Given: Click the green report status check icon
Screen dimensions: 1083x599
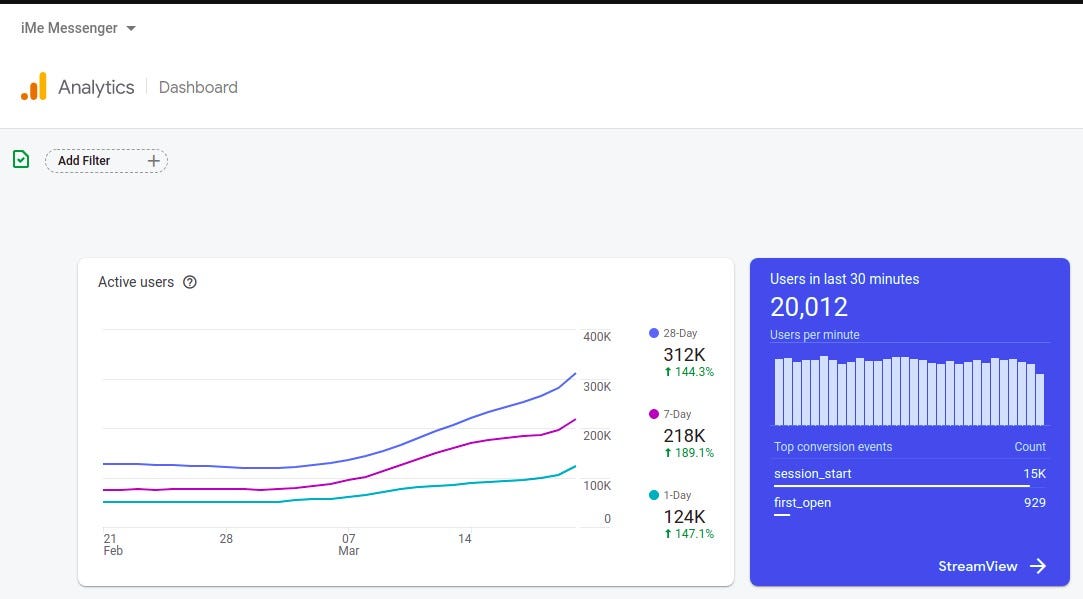Looking at the screenshot, I should click(x=21, y=160).
